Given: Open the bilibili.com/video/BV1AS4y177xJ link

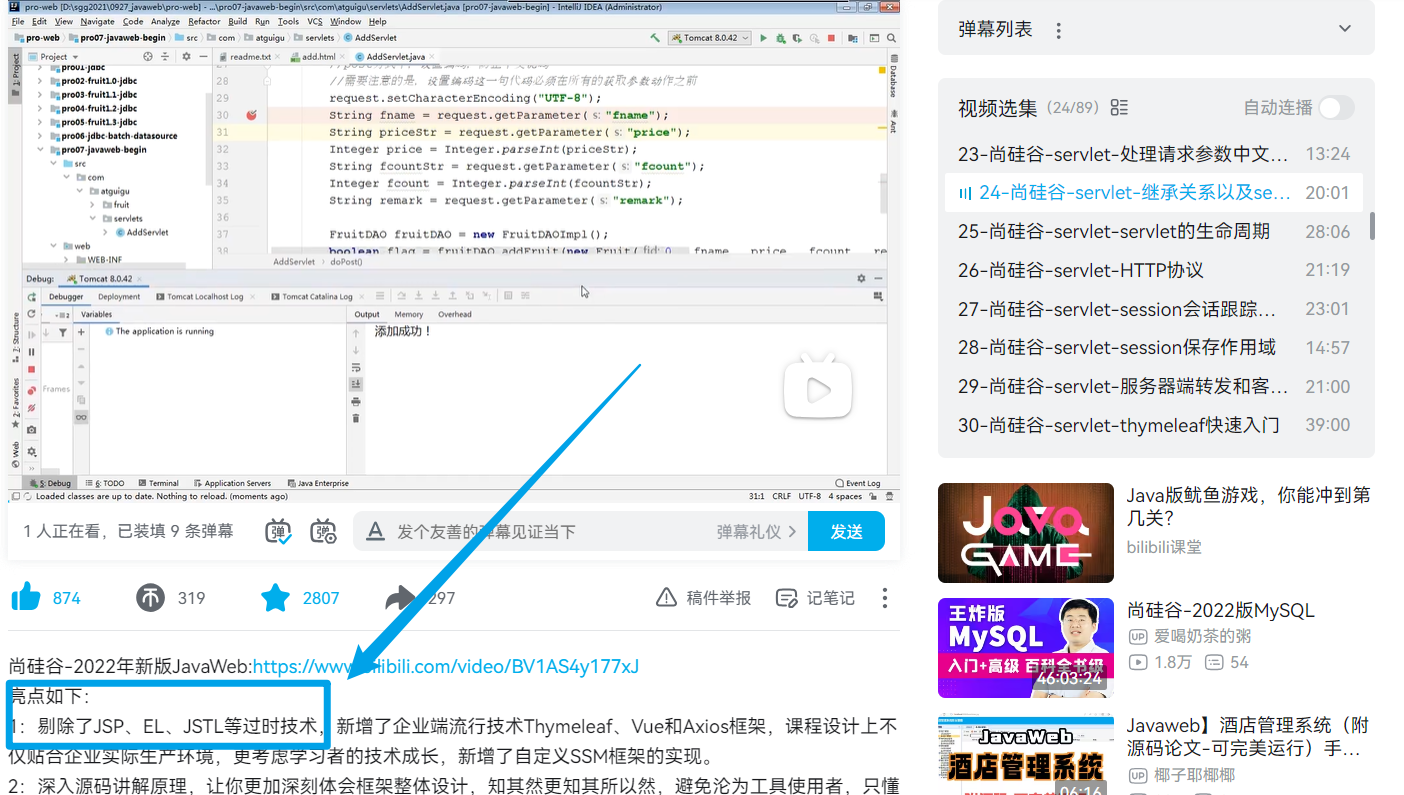Looking at the screenshot, I should tap(446, 666).
